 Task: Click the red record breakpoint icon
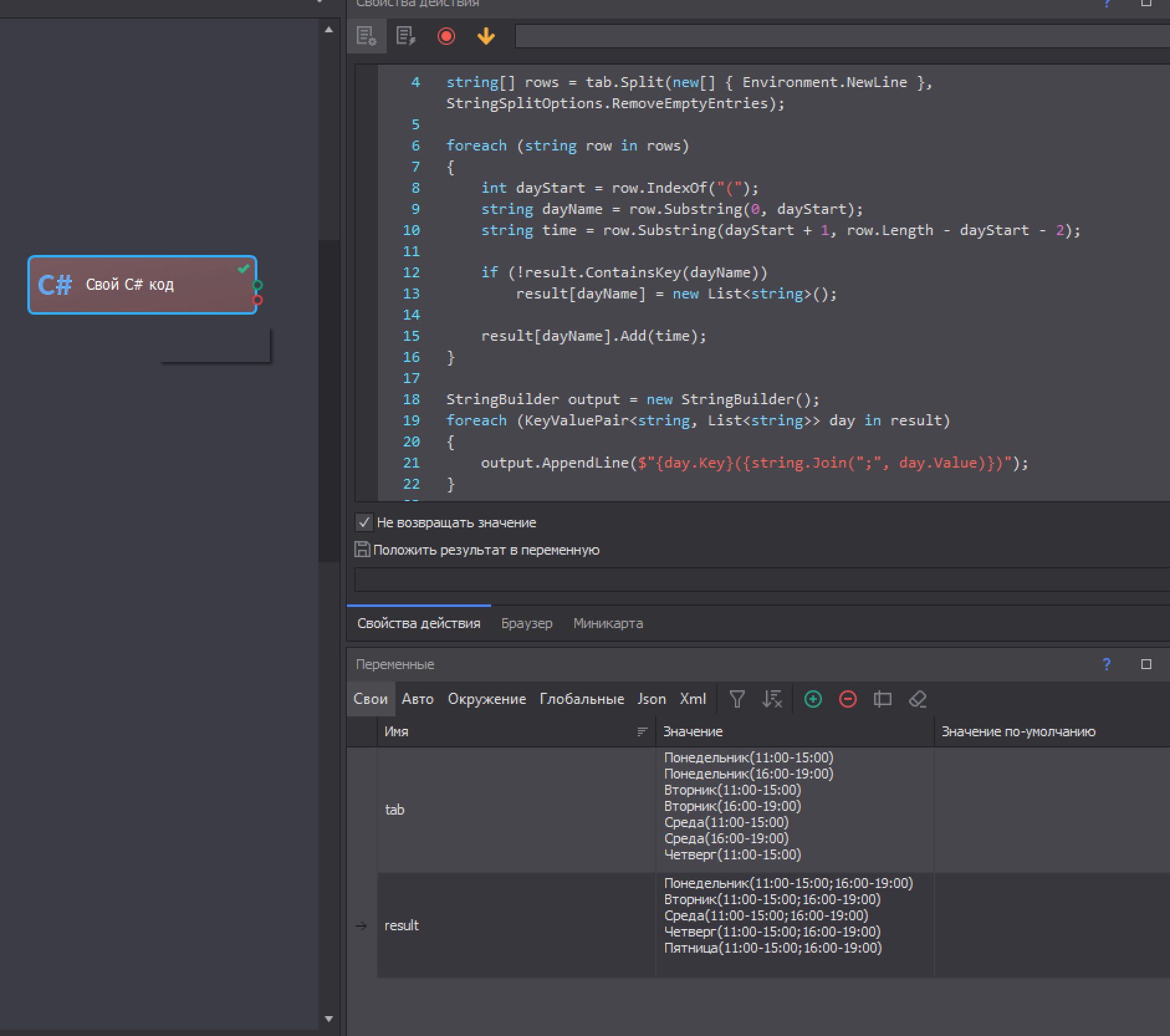[x=446, y=36]
